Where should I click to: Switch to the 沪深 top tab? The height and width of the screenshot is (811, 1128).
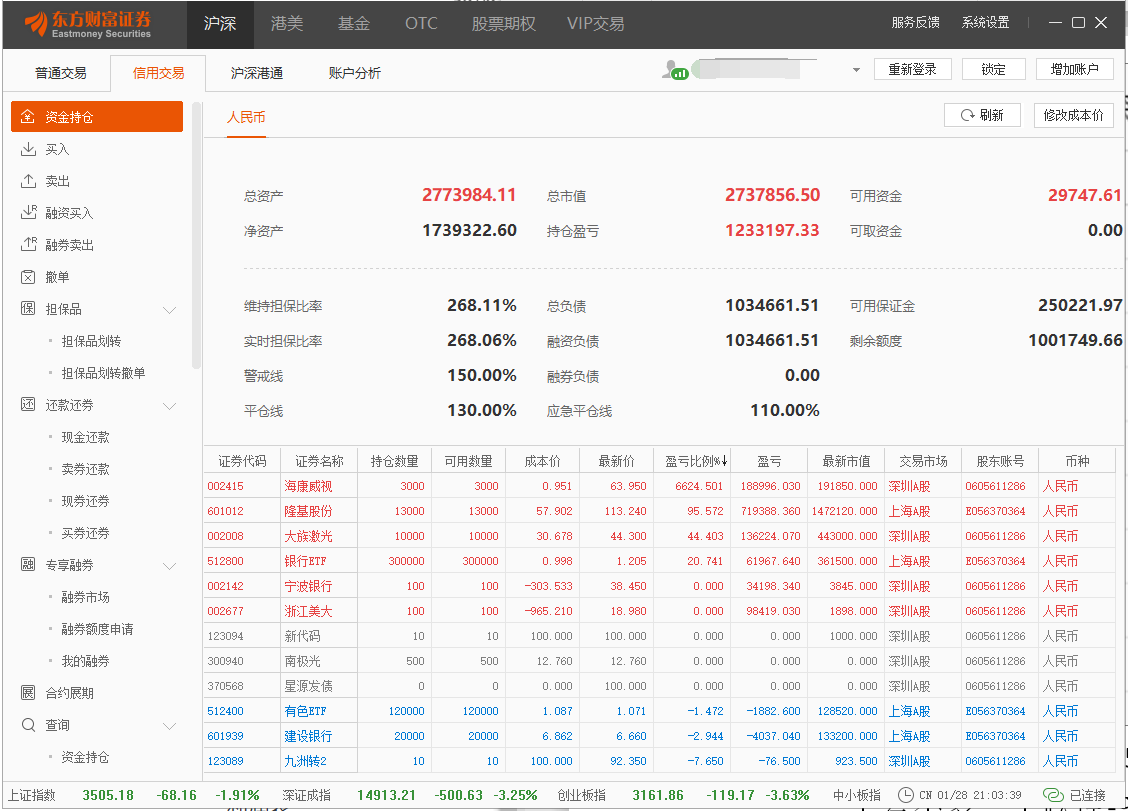pyautogui.click(x=220, y=24)
